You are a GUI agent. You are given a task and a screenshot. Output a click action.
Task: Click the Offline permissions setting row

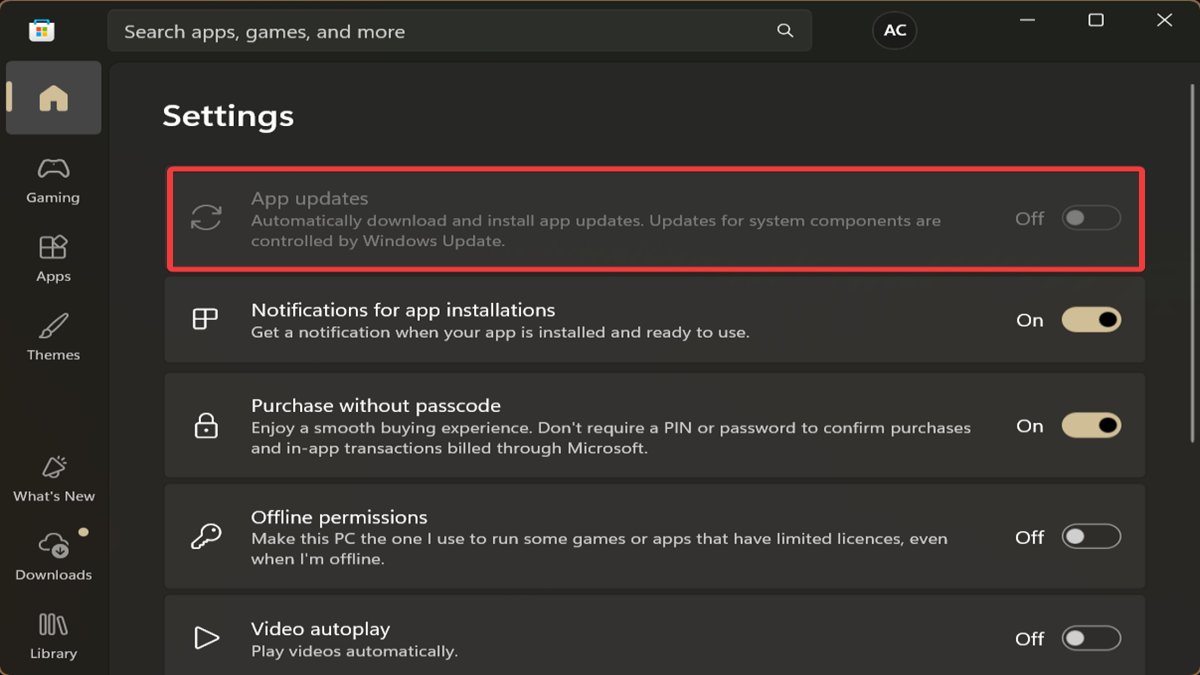point(600,537)
